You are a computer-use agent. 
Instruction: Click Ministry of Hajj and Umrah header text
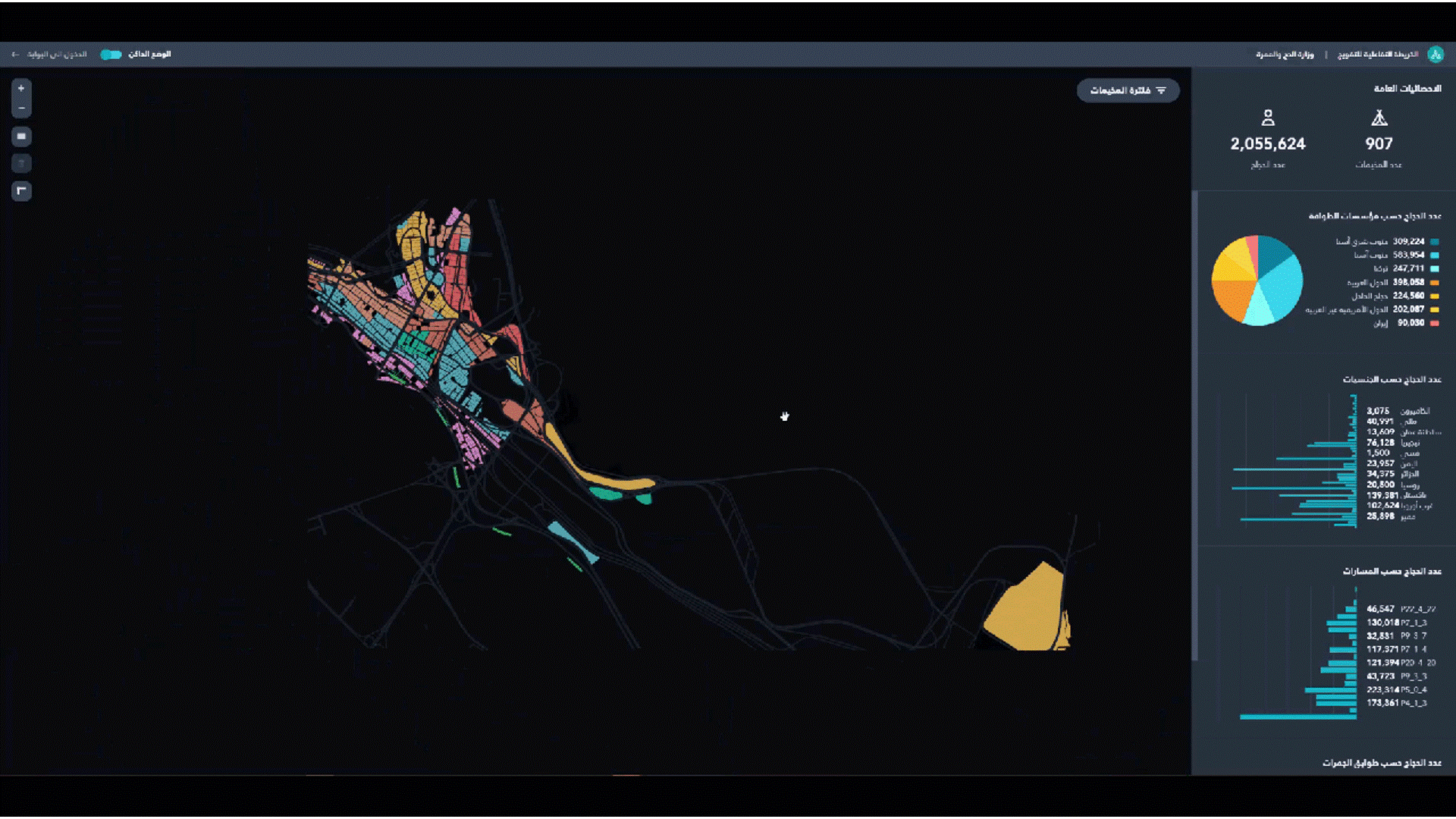click(1284, 55)
